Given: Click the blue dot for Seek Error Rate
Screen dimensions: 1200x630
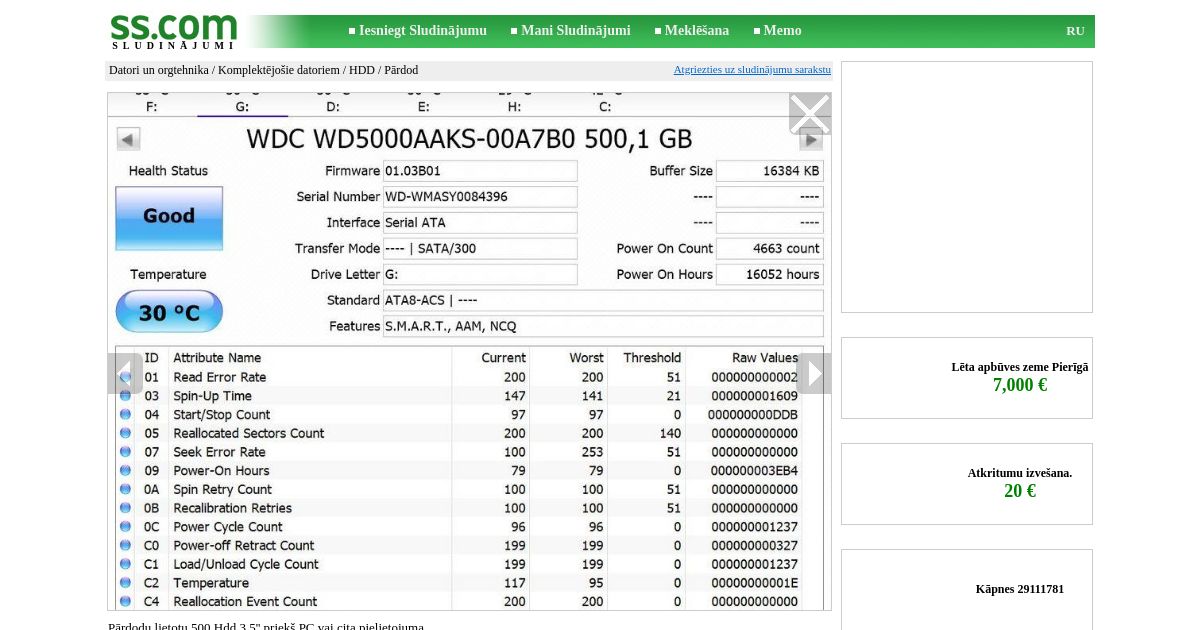Looking at the screenshot, I should 125,452.
